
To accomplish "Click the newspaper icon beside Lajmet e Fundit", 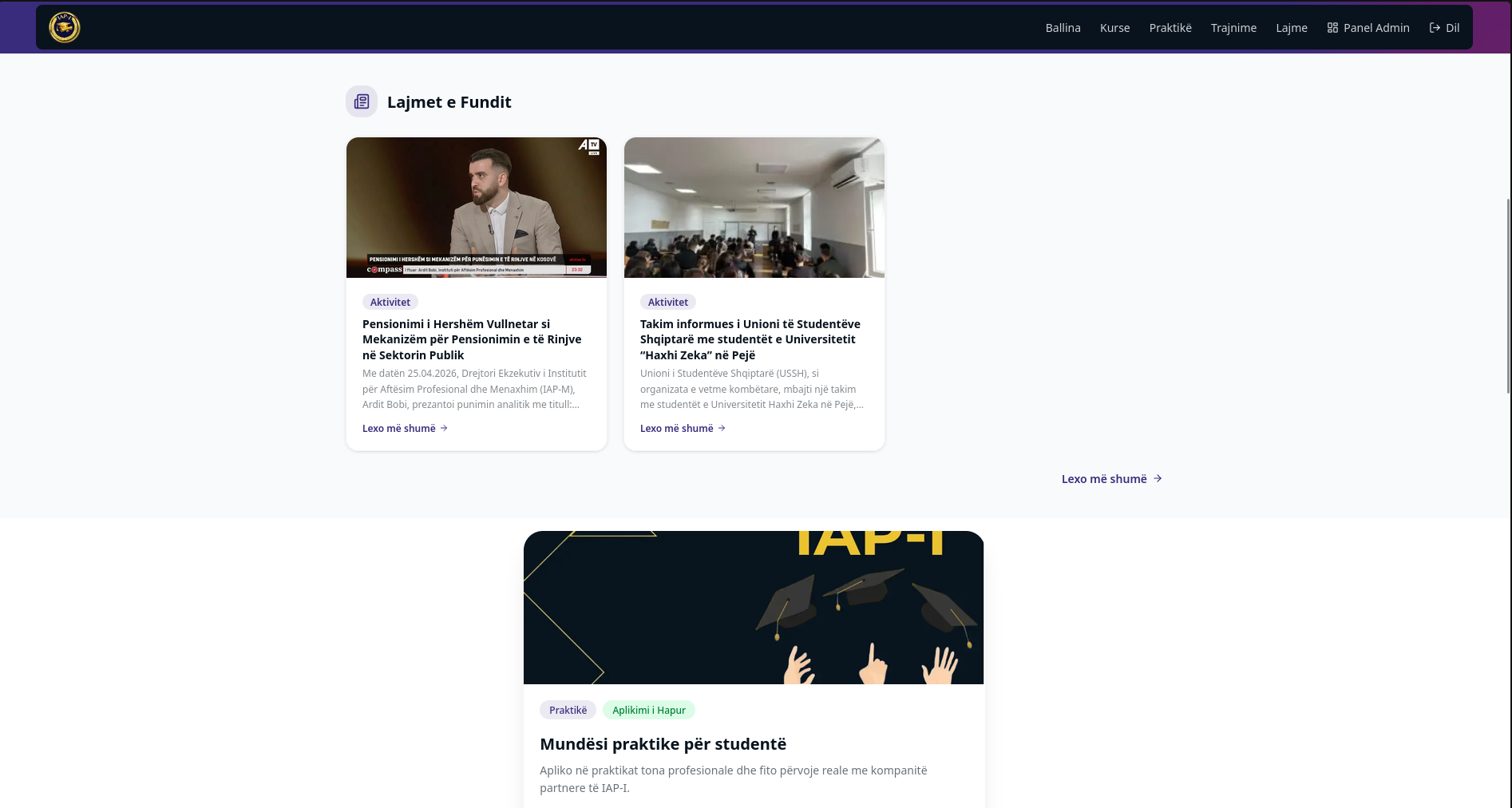I will [x=362, y=101].
